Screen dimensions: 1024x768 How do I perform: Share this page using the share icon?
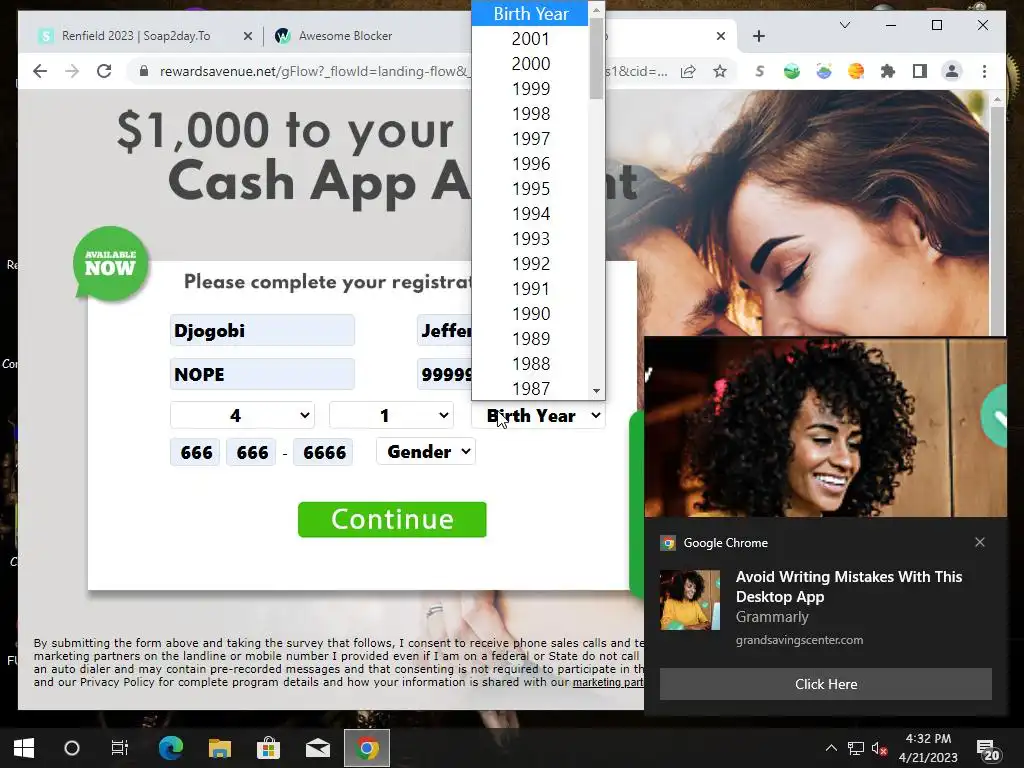pos(688,71)
